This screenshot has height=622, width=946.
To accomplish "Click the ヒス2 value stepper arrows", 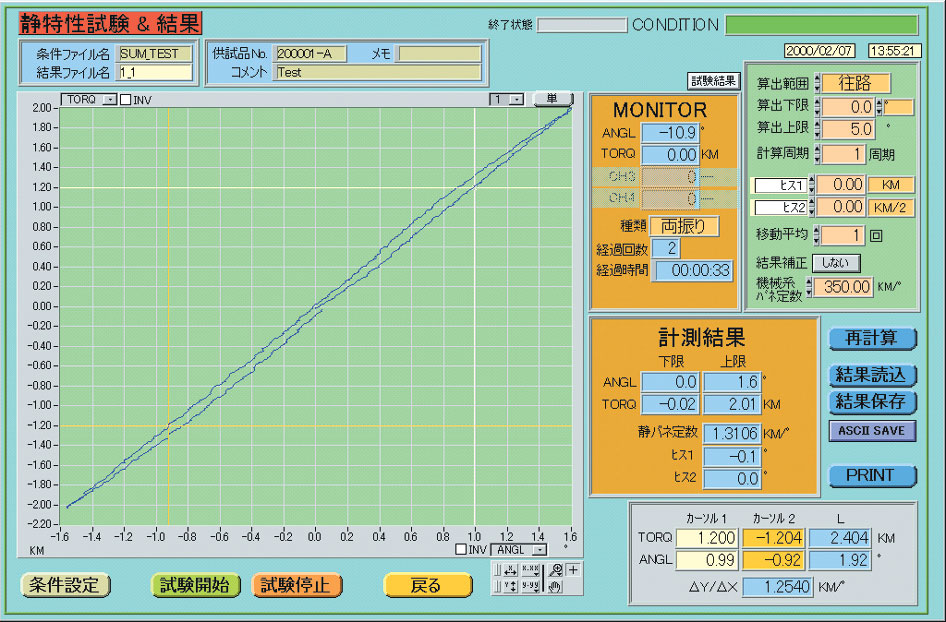I will 811,208.
